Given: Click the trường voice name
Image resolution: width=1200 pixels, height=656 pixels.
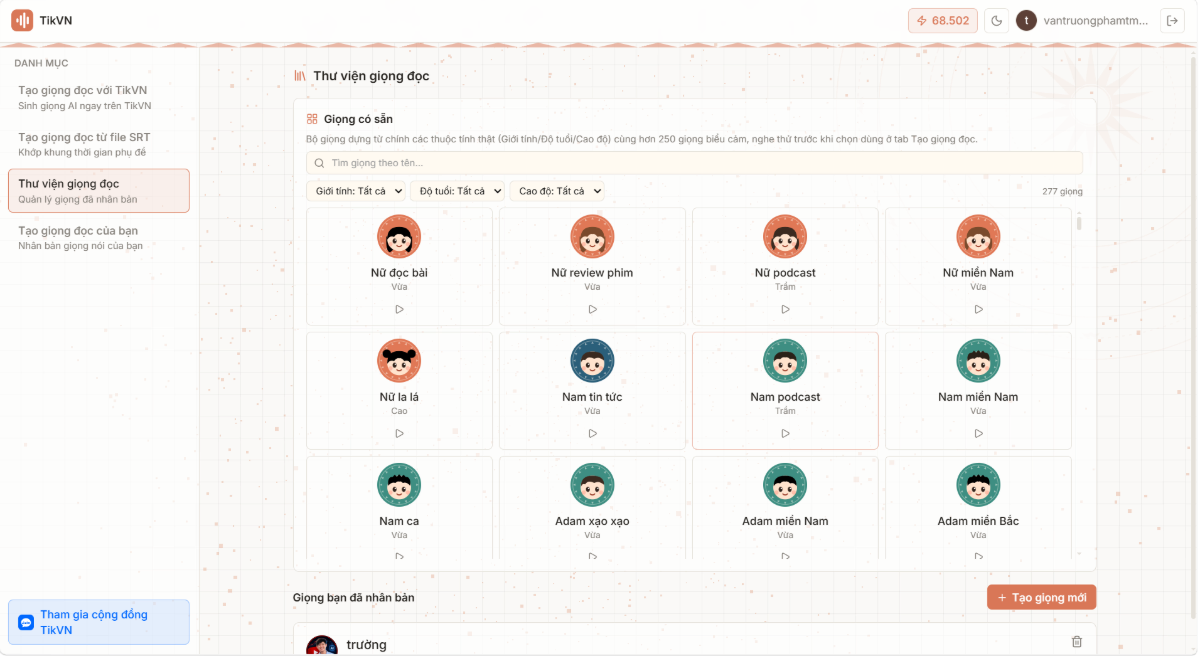Looking at the screenshot, I should [366, 645].
